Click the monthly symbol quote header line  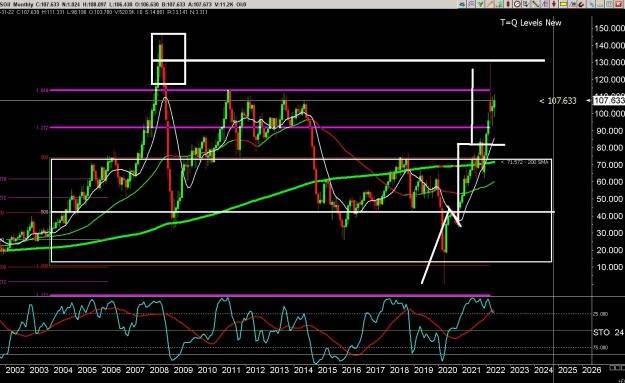coord(124,4)
